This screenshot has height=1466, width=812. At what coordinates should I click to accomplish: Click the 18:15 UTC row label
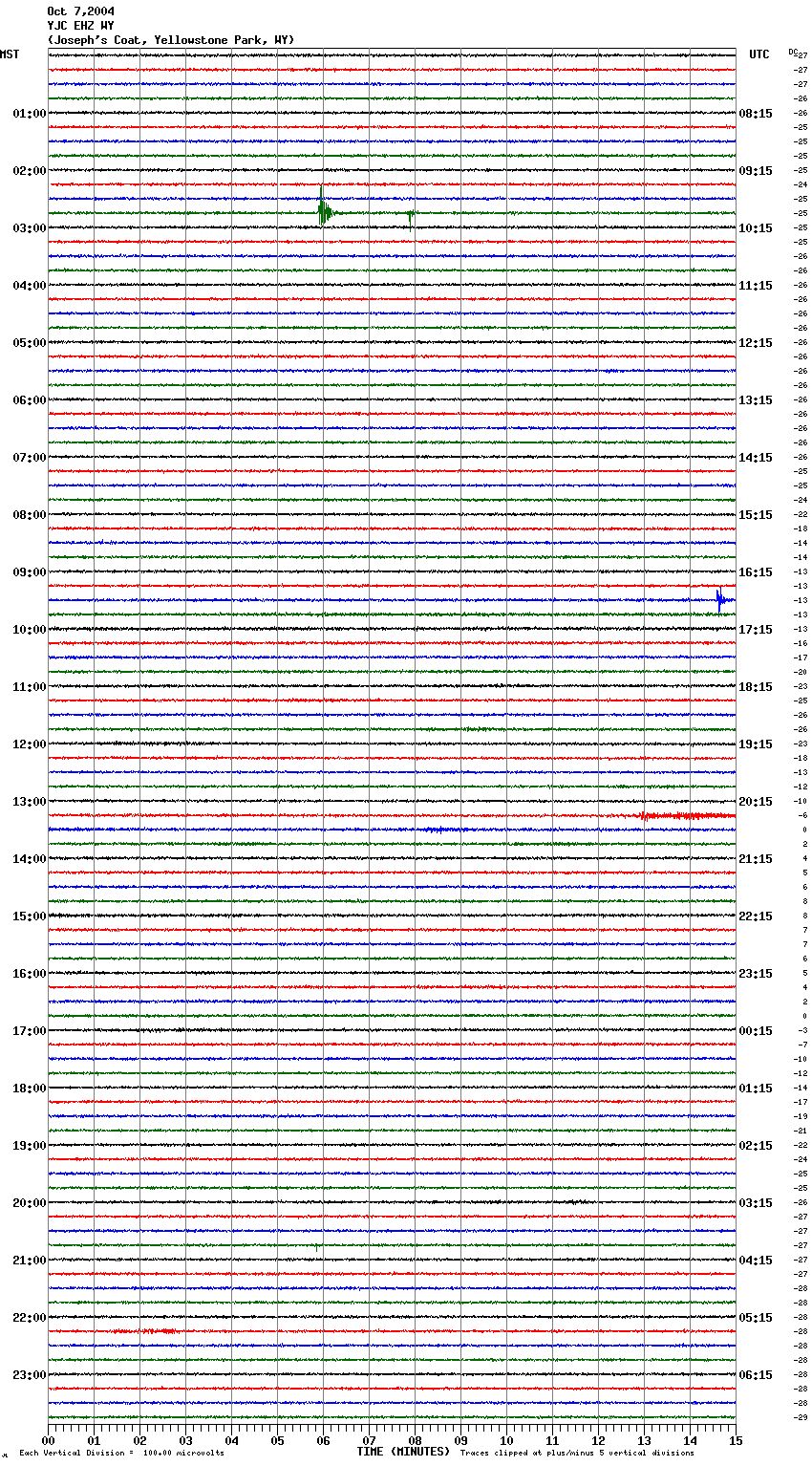[x=756, y=687]
